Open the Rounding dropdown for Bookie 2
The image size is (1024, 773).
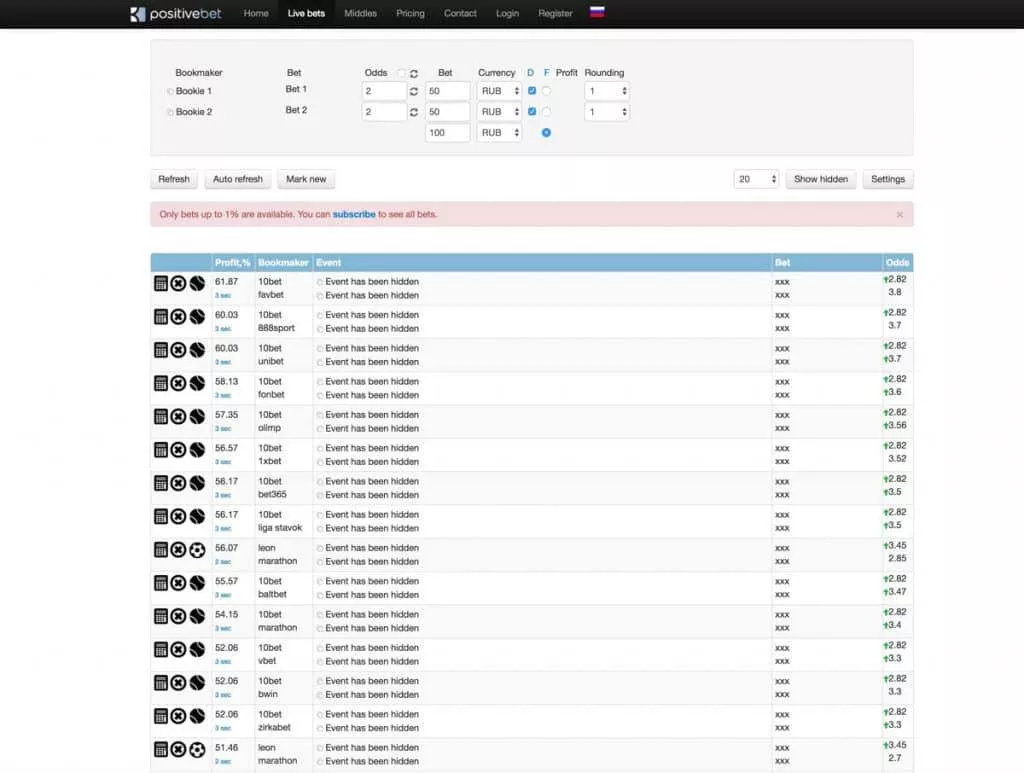pos(607,112)
